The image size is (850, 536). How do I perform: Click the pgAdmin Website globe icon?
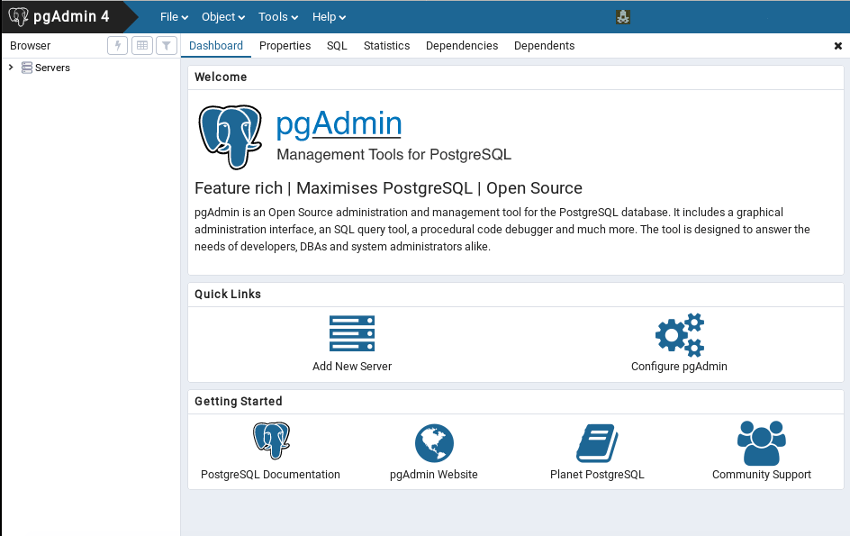pyautogui.click(x=434, y=443)
